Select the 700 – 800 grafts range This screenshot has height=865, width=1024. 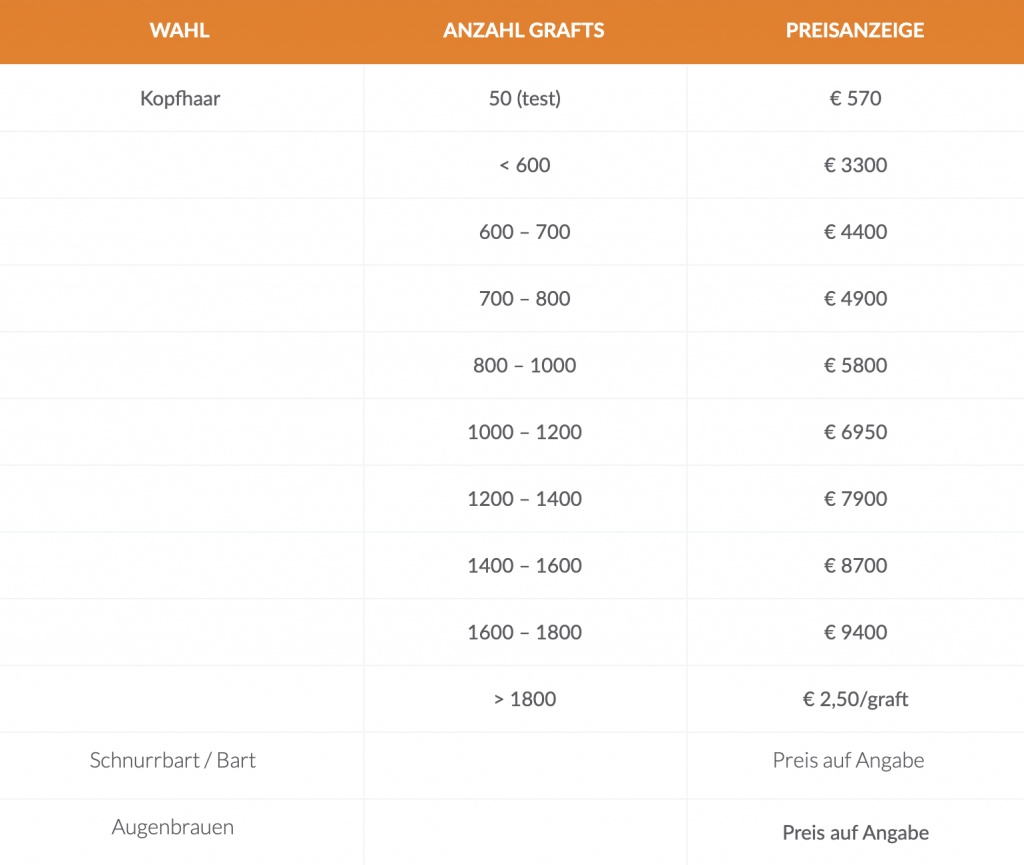click(524, 298)
